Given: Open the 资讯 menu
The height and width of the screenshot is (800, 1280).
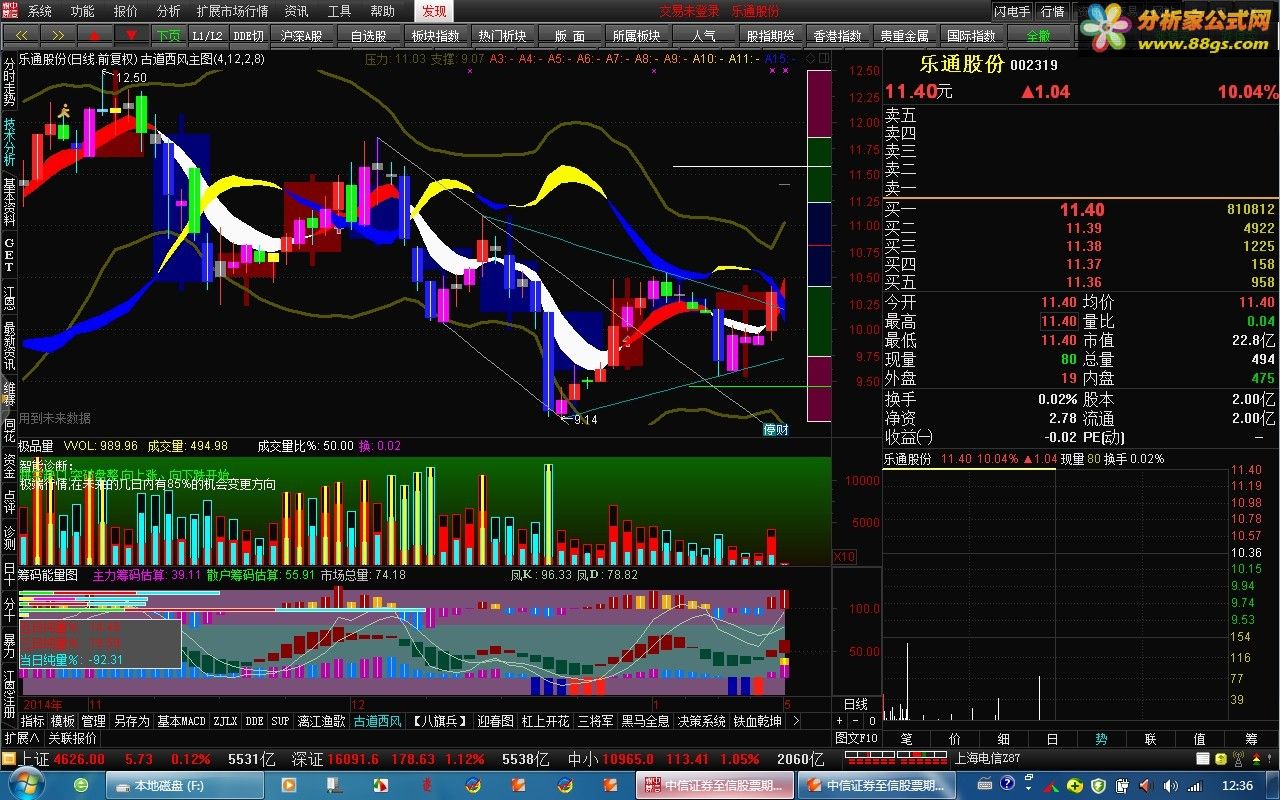Looking at the screenshot, I should [x=296, y=11].
